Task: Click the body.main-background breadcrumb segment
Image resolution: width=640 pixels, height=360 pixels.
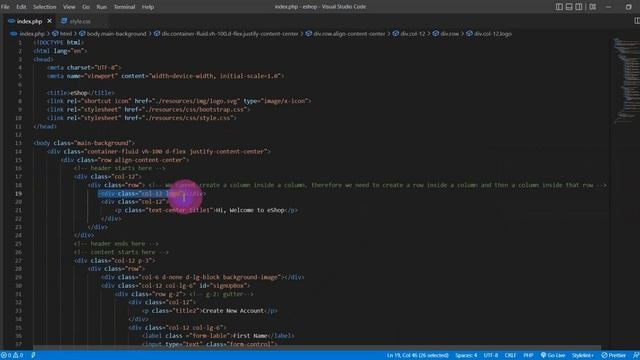Action: point(116,34)
